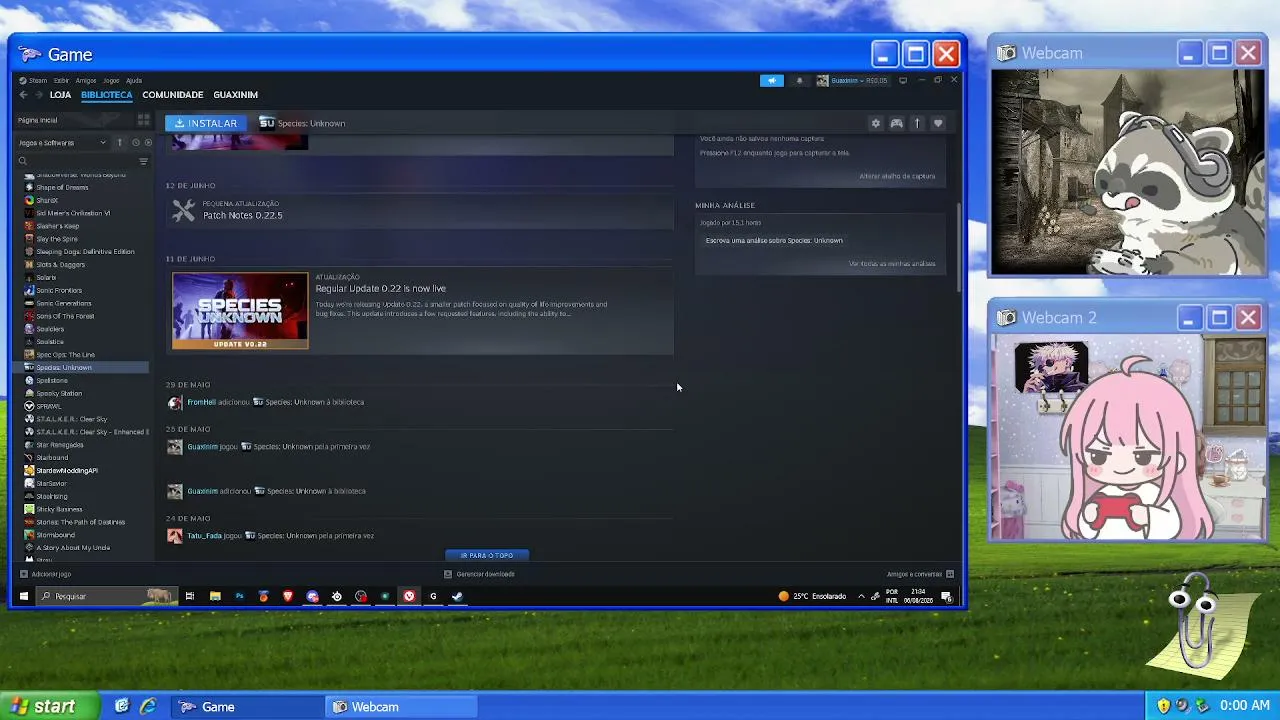The image size is (1280, 720).
Task: Show hidden icons chevron in streamed taskbar
Action: [860, 596]
